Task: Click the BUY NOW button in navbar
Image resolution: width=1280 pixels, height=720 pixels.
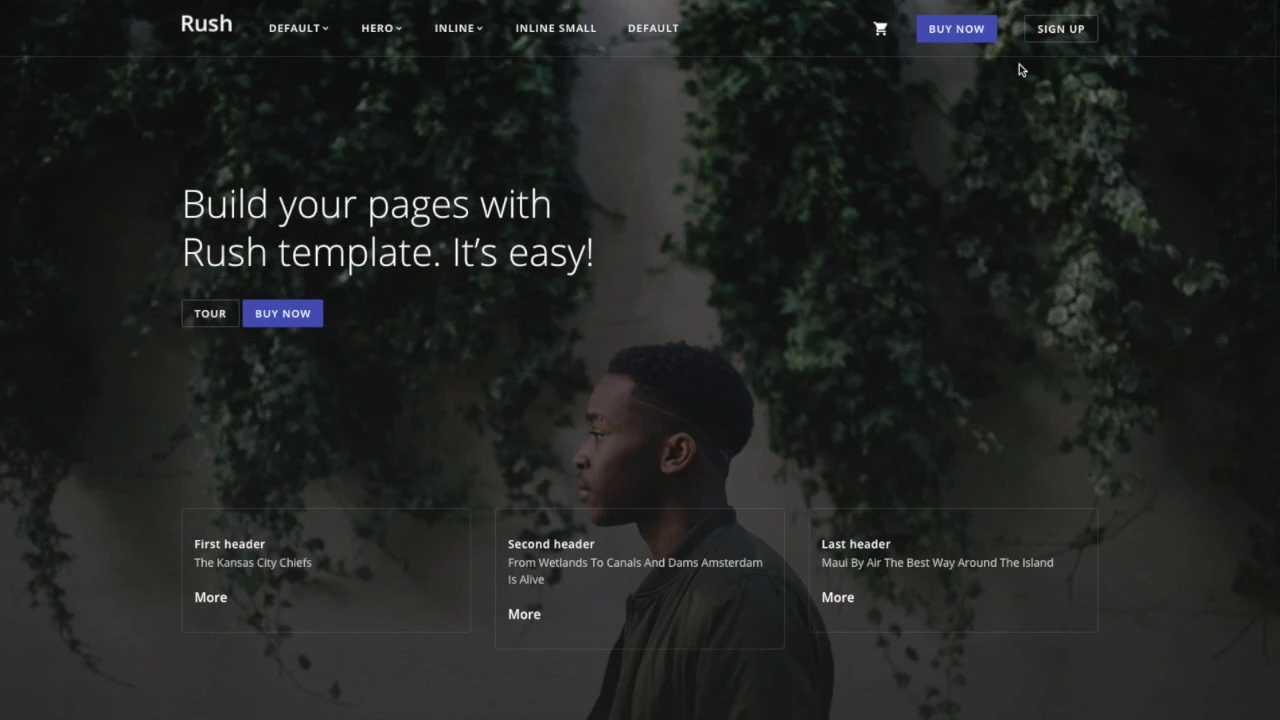Action: 956,29
